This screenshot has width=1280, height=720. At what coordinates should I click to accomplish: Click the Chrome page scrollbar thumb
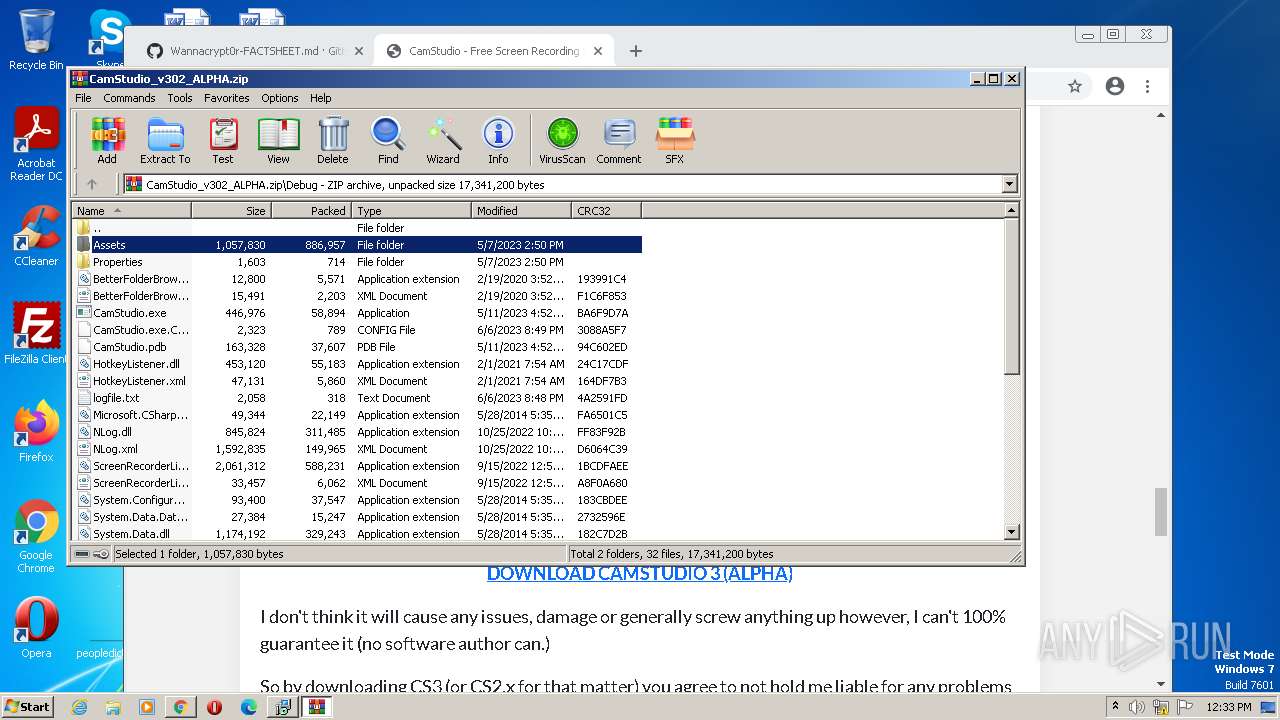[x=1161, y=512]
